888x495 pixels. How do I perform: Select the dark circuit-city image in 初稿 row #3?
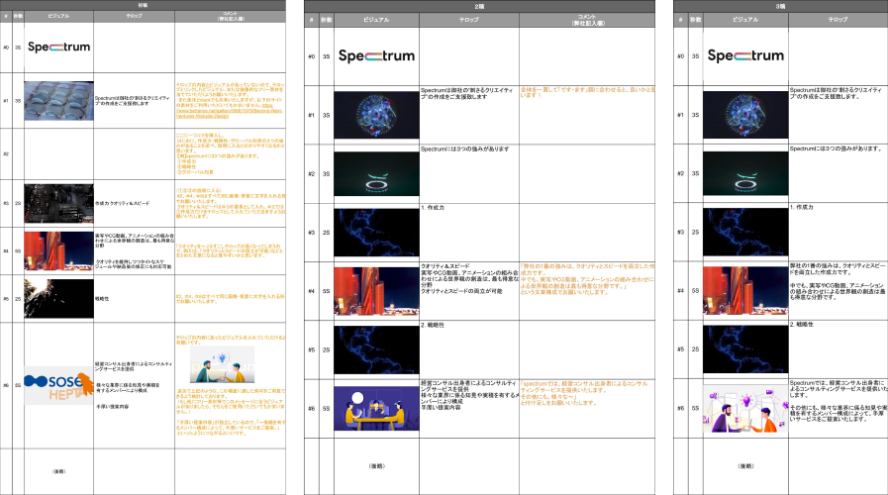(x=59, y=203)
